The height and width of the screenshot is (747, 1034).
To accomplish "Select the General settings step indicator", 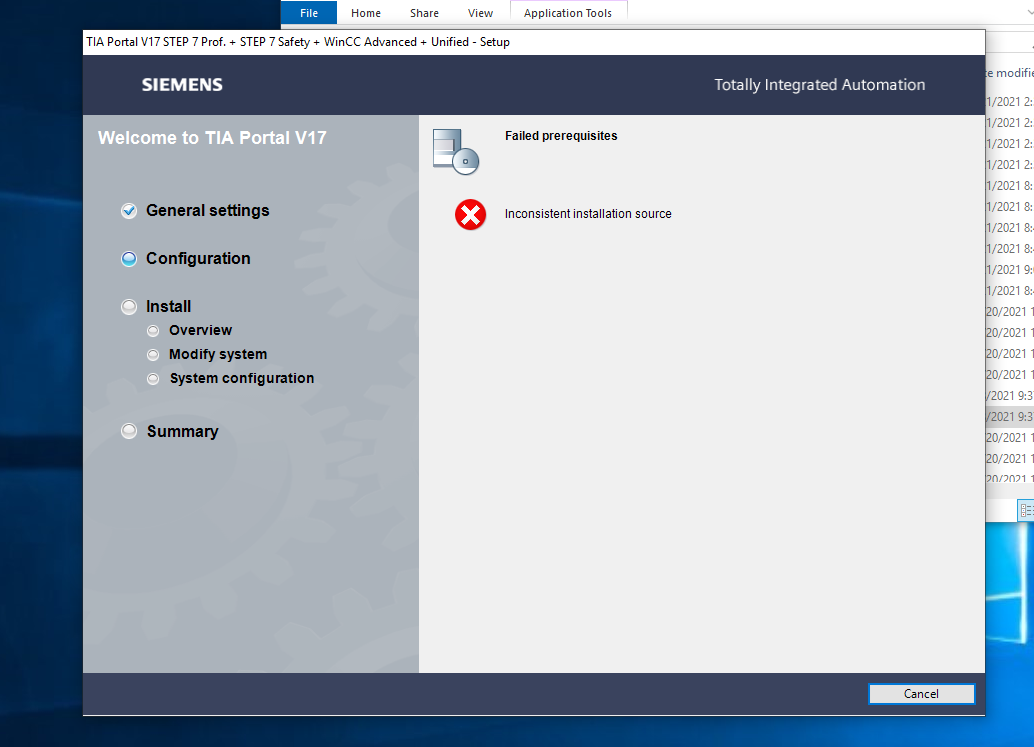I will tap(129, 210).
